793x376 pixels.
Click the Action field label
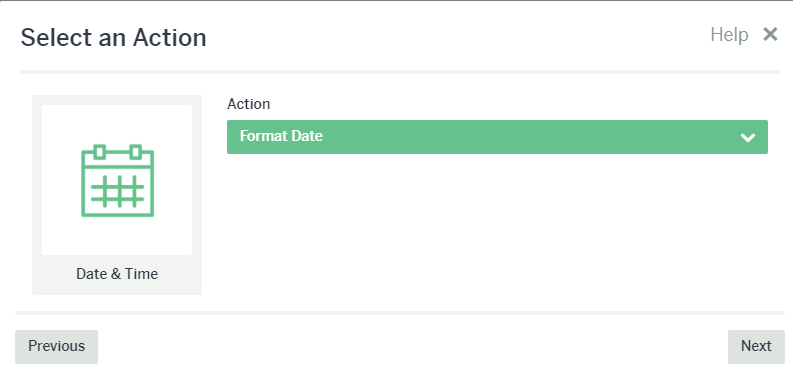click(x=248, y=104)
